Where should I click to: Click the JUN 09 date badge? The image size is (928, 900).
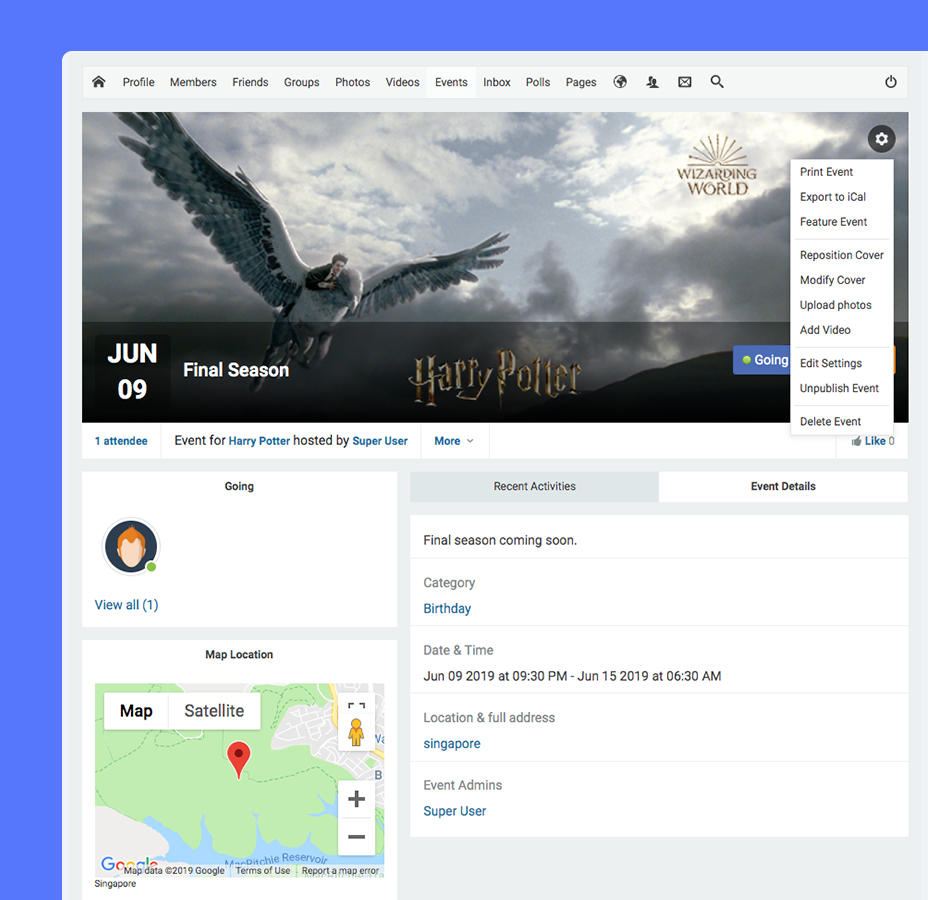(133, 372)
